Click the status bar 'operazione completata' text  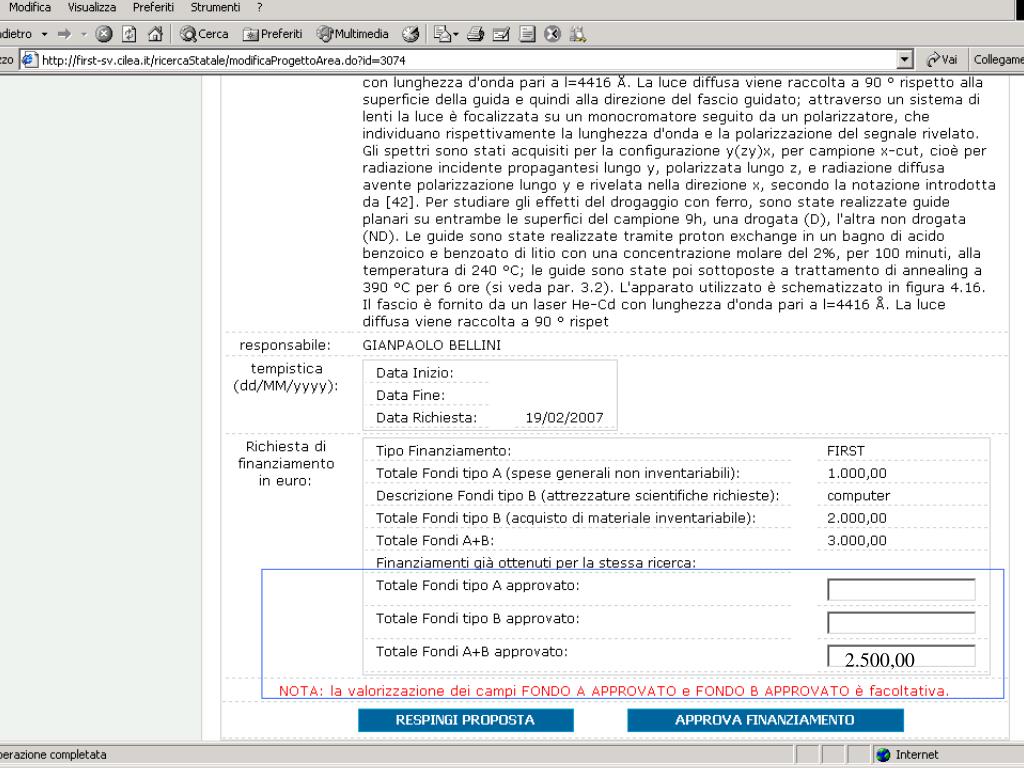pyautogui.click(x=54, y=755)
